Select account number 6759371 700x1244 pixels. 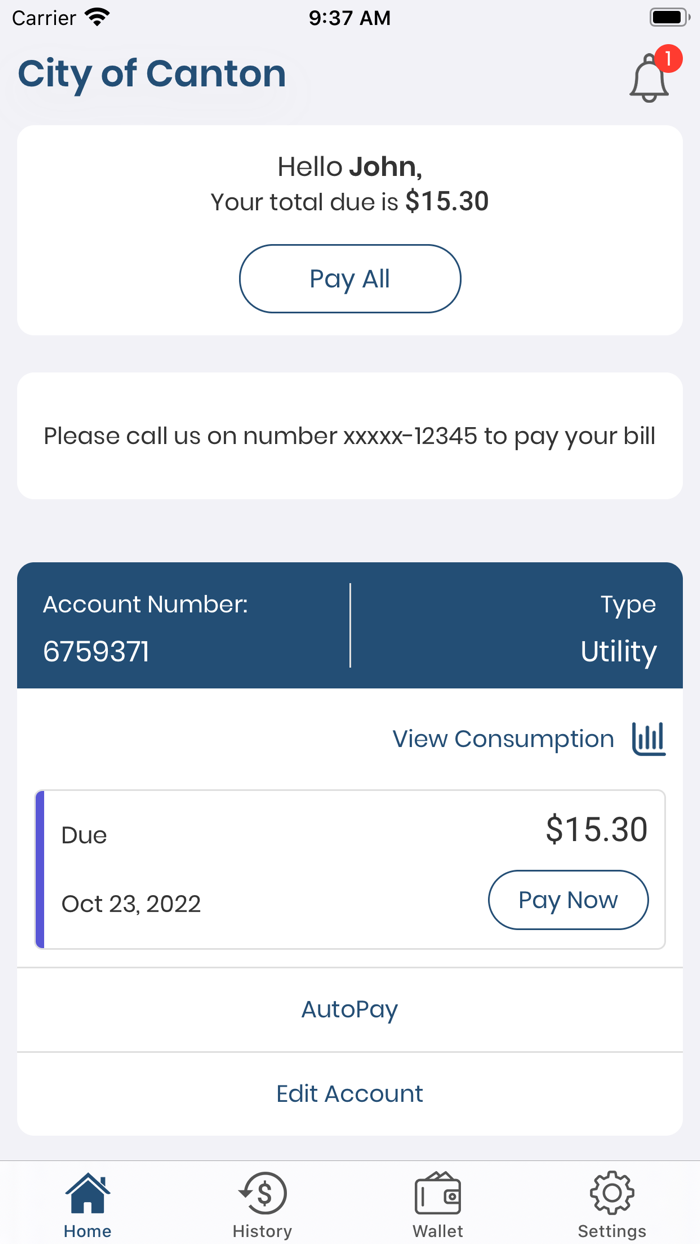(96, 652)
